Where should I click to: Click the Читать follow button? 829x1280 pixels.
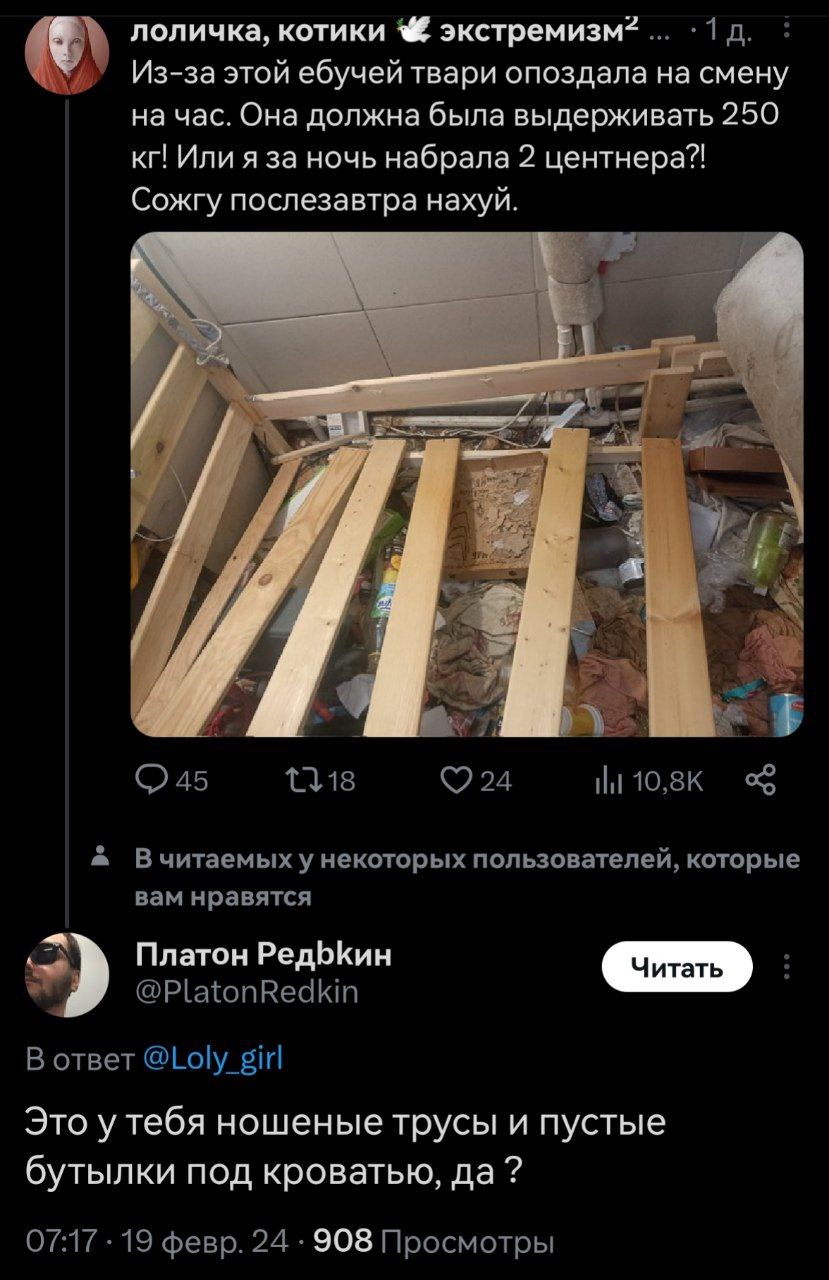pos(676,967)
